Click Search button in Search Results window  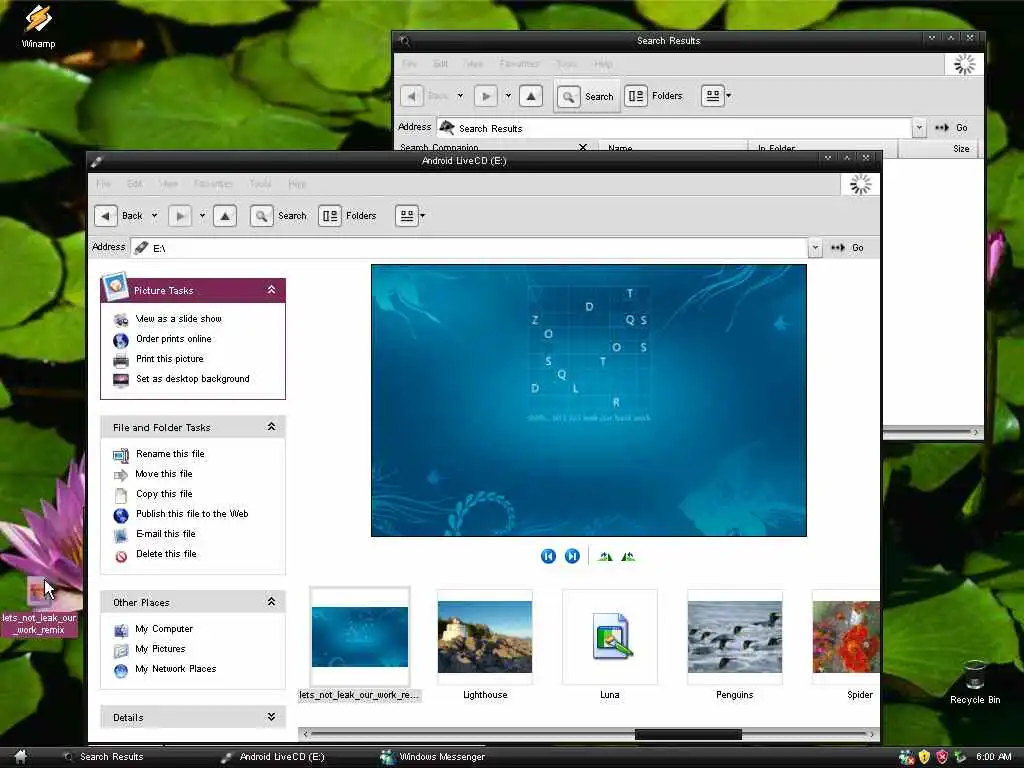pyautogui.click(x=586, y=96)
